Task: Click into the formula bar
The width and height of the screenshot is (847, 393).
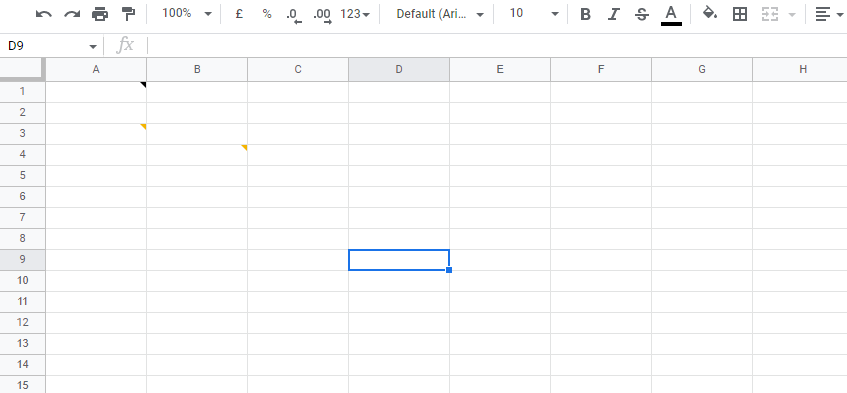Action: pyautogui.click(x=497, y=46)
